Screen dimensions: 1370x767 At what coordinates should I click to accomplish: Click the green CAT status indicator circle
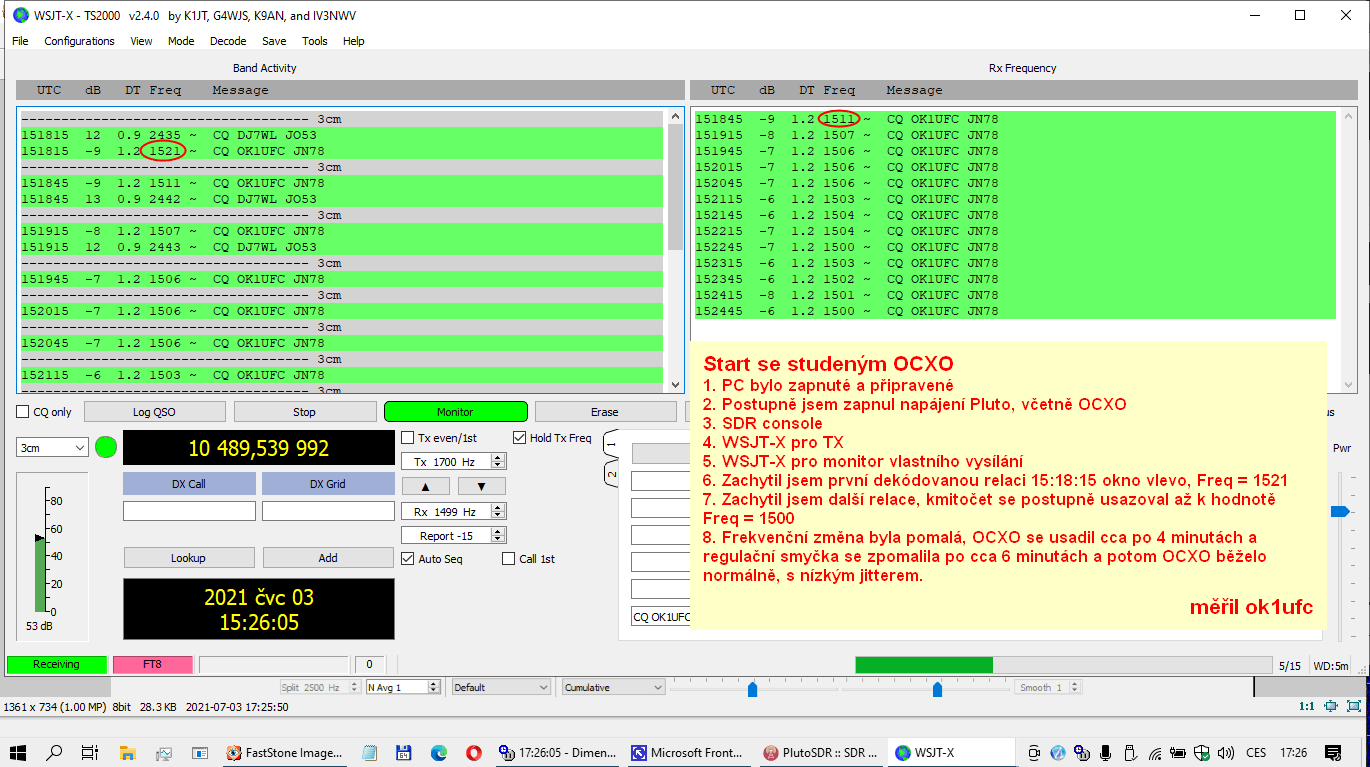tap(106, 447)
